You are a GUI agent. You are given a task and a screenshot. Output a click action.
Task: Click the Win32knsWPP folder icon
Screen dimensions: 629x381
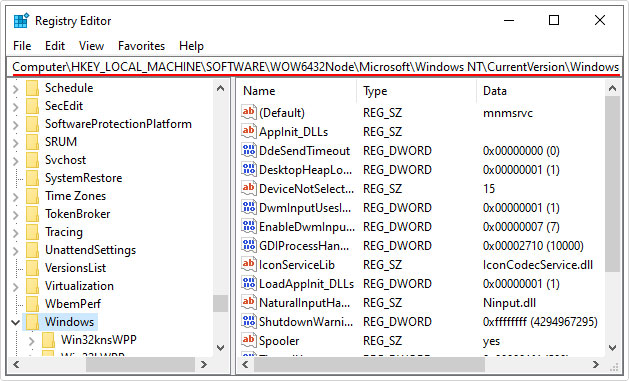pyautogui.click(x=48, y=340)
